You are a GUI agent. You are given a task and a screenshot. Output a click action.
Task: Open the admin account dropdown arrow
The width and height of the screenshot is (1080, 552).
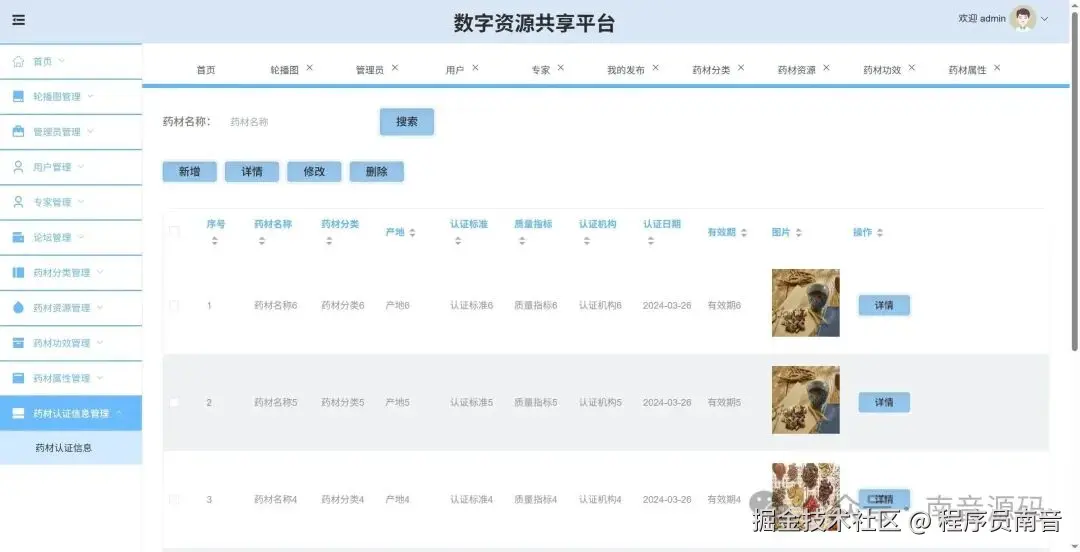(1044, 19)
